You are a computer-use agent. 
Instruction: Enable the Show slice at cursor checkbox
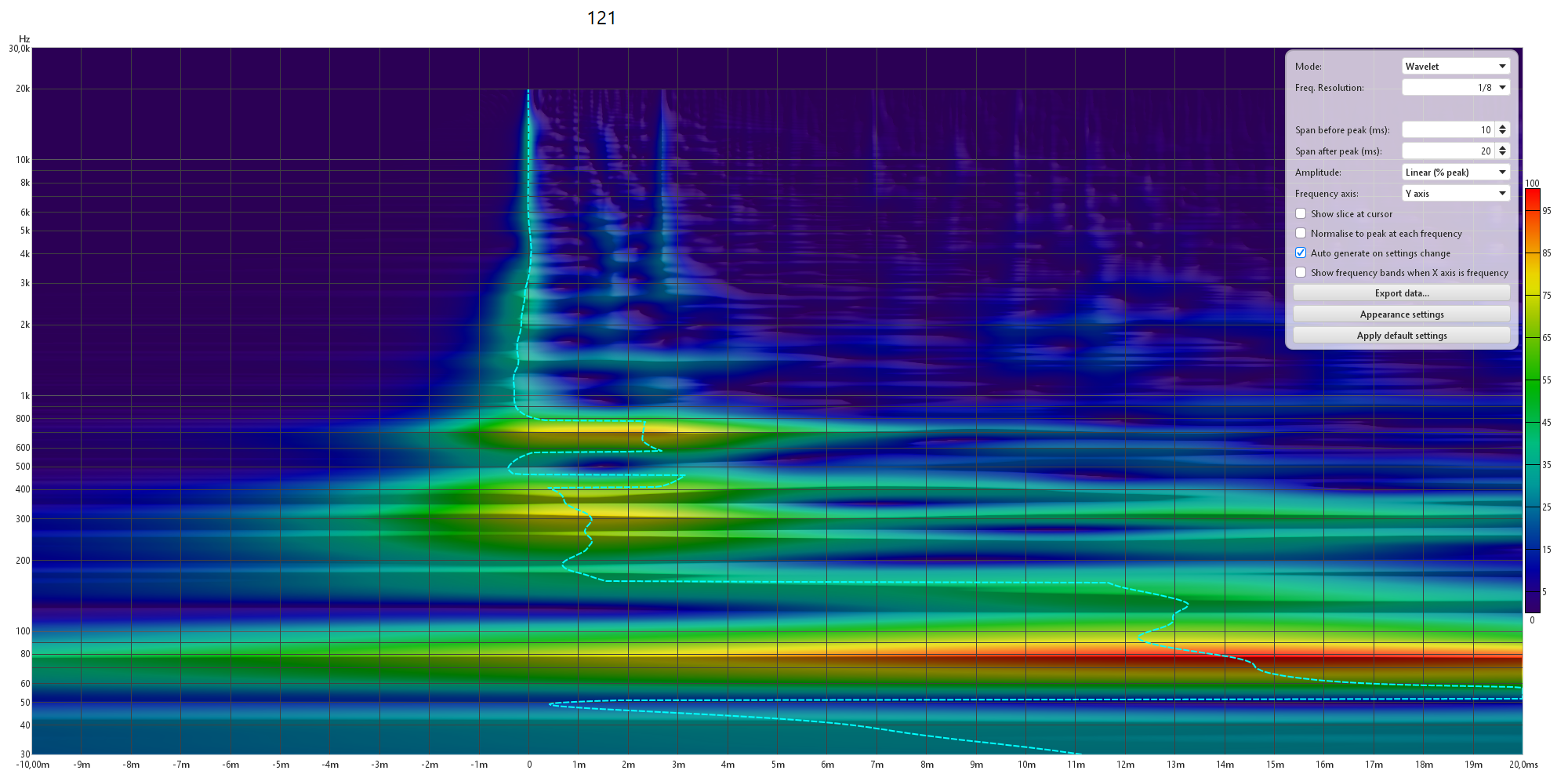click(1301, 213)
